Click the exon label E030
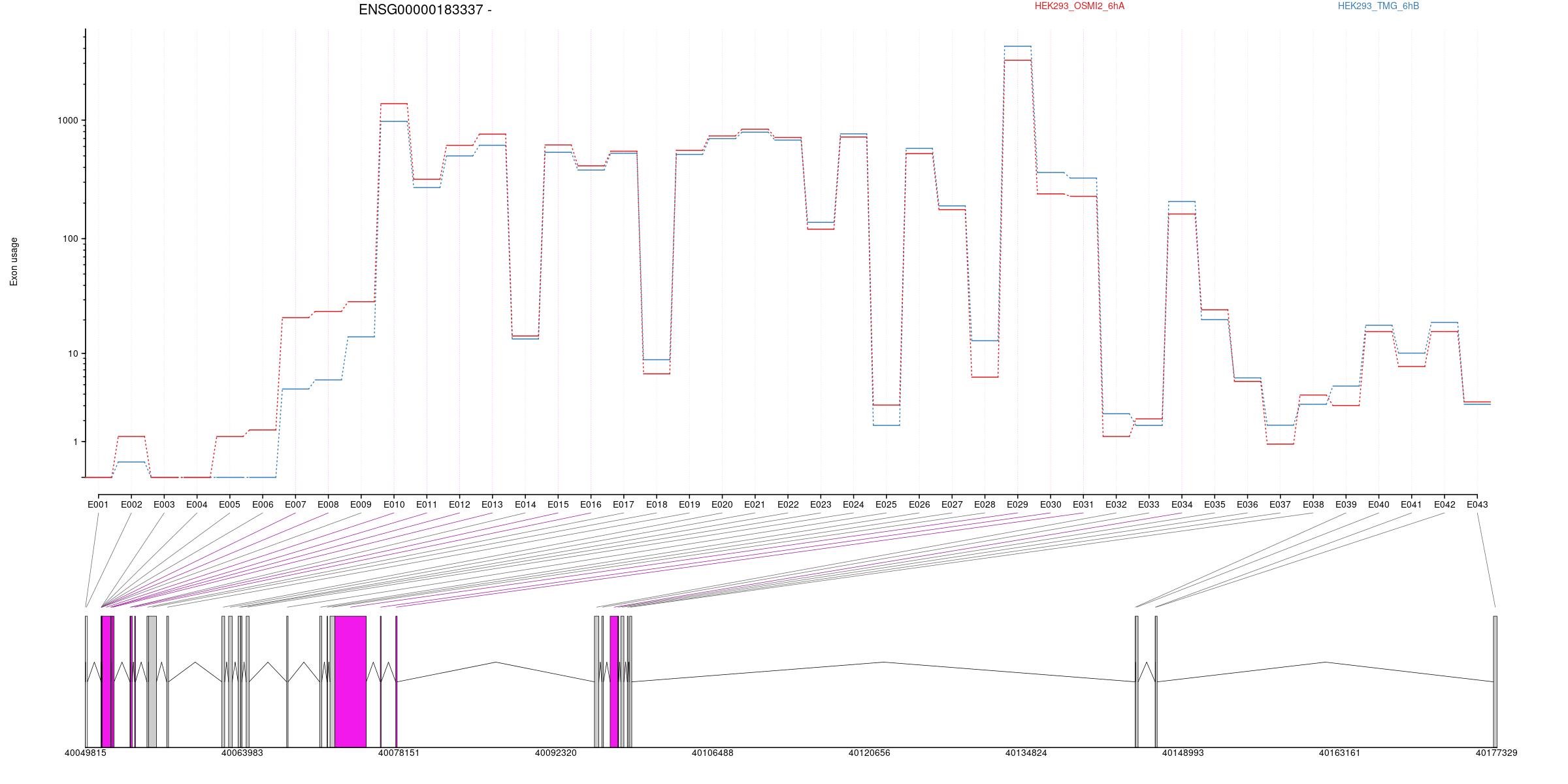This screenshot has width=1568, height=784. point(1051,504)
